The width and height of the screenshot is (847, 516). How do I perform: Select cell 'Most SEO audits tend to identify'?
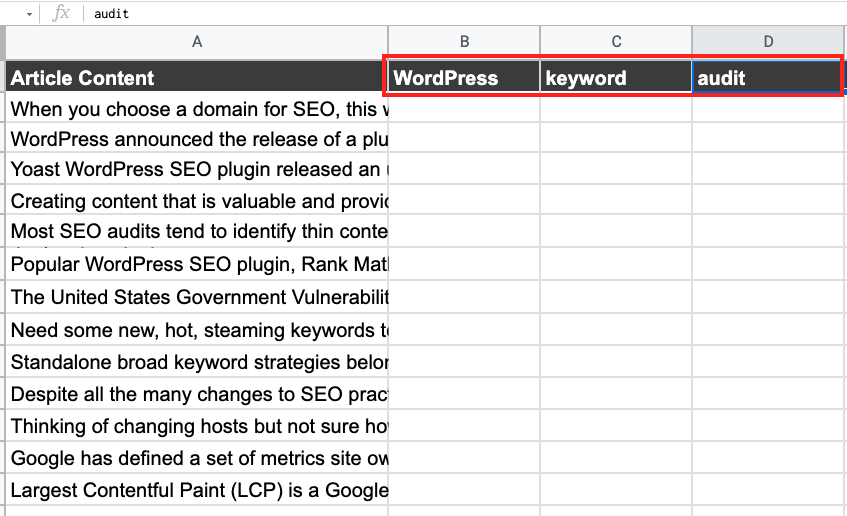[197, 231]
